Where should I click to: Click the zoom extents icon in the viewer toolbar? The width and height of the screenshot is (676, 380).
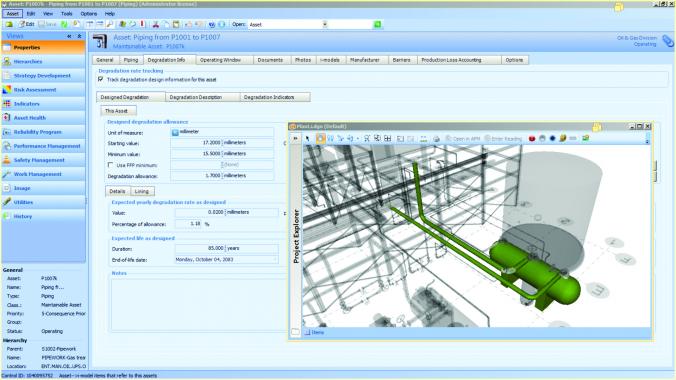click(x=367, y=138)
